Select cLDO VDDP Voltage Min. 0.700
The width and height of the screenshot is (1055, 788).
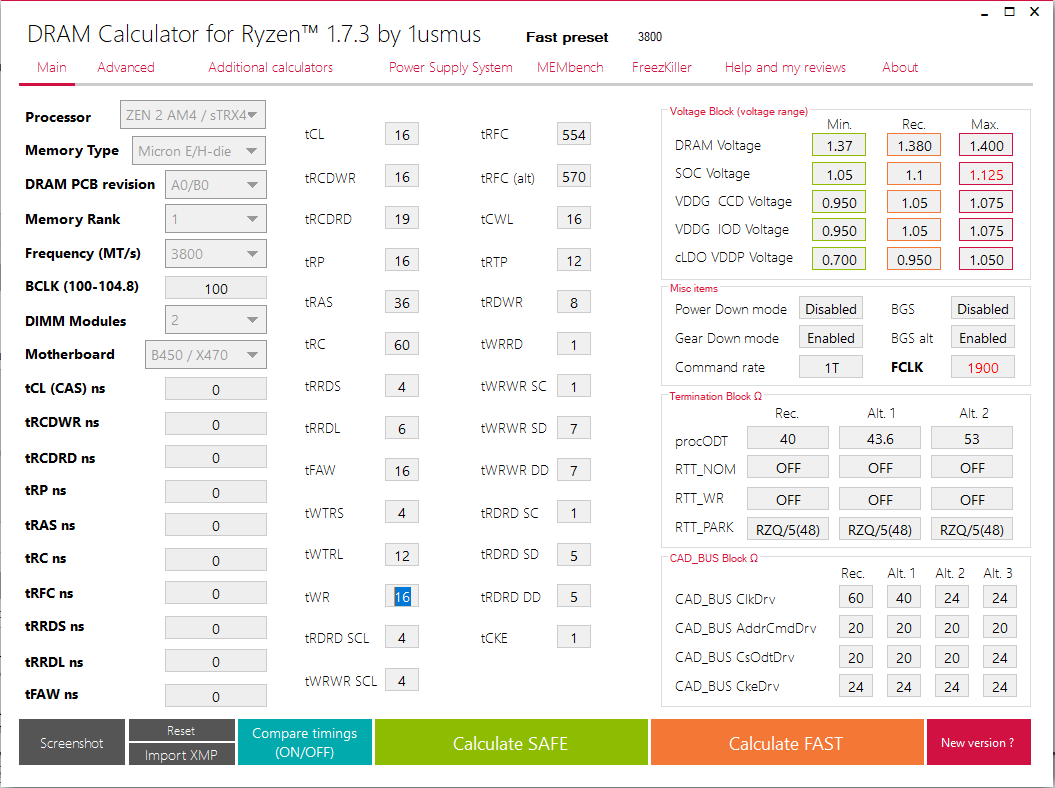click(839, 259)
